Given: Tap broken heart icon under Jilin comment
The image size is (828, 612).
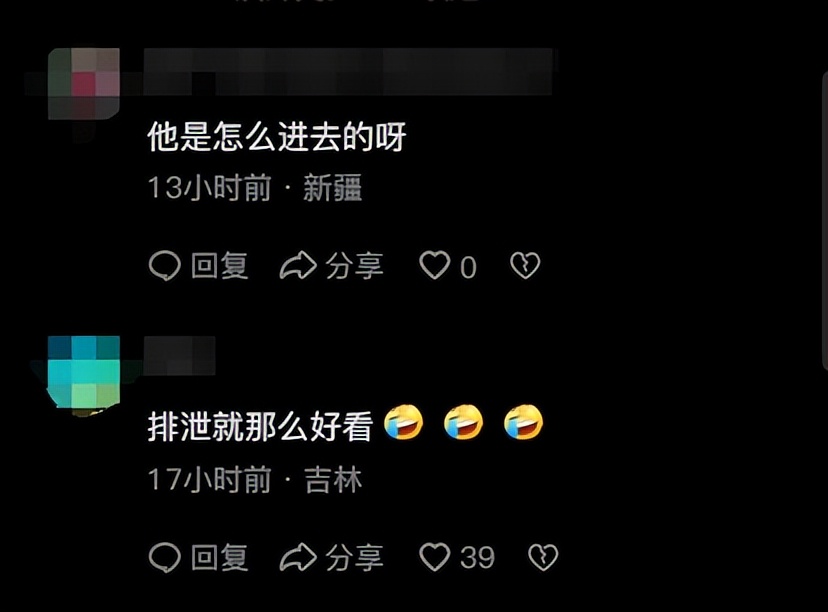Looking at the screenshot, I should tap(543, 558).
